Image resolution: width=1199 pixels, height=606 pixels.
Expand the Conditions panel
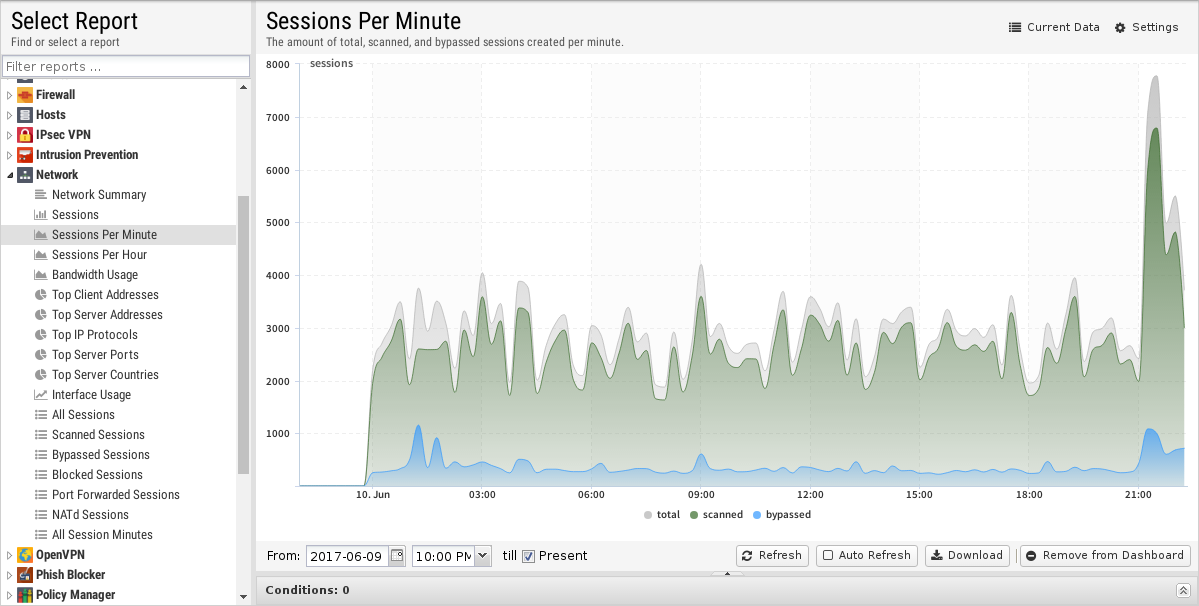click(1182, 590)
